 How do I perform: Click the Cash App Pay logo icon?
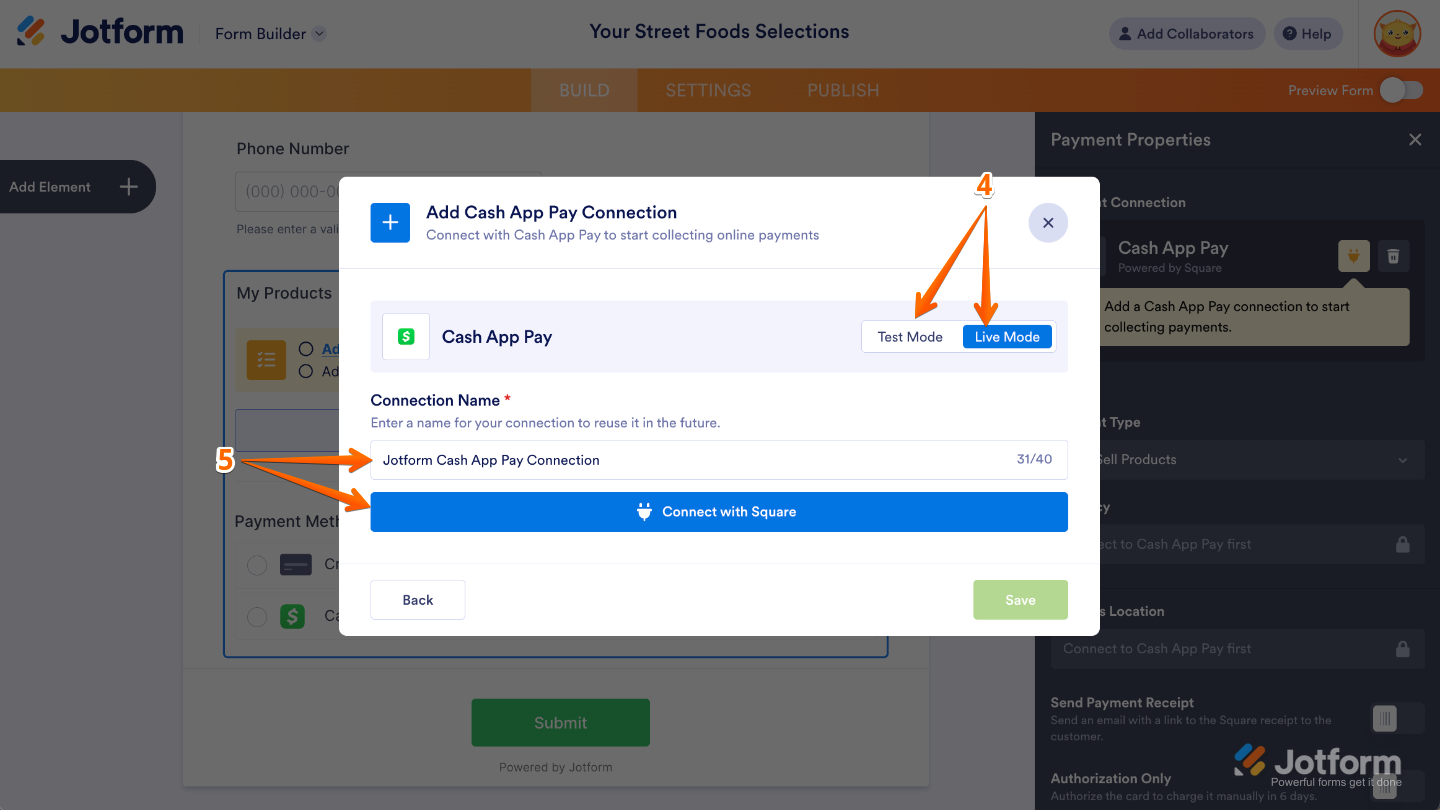pyautogui.click(x=406, y=337)
